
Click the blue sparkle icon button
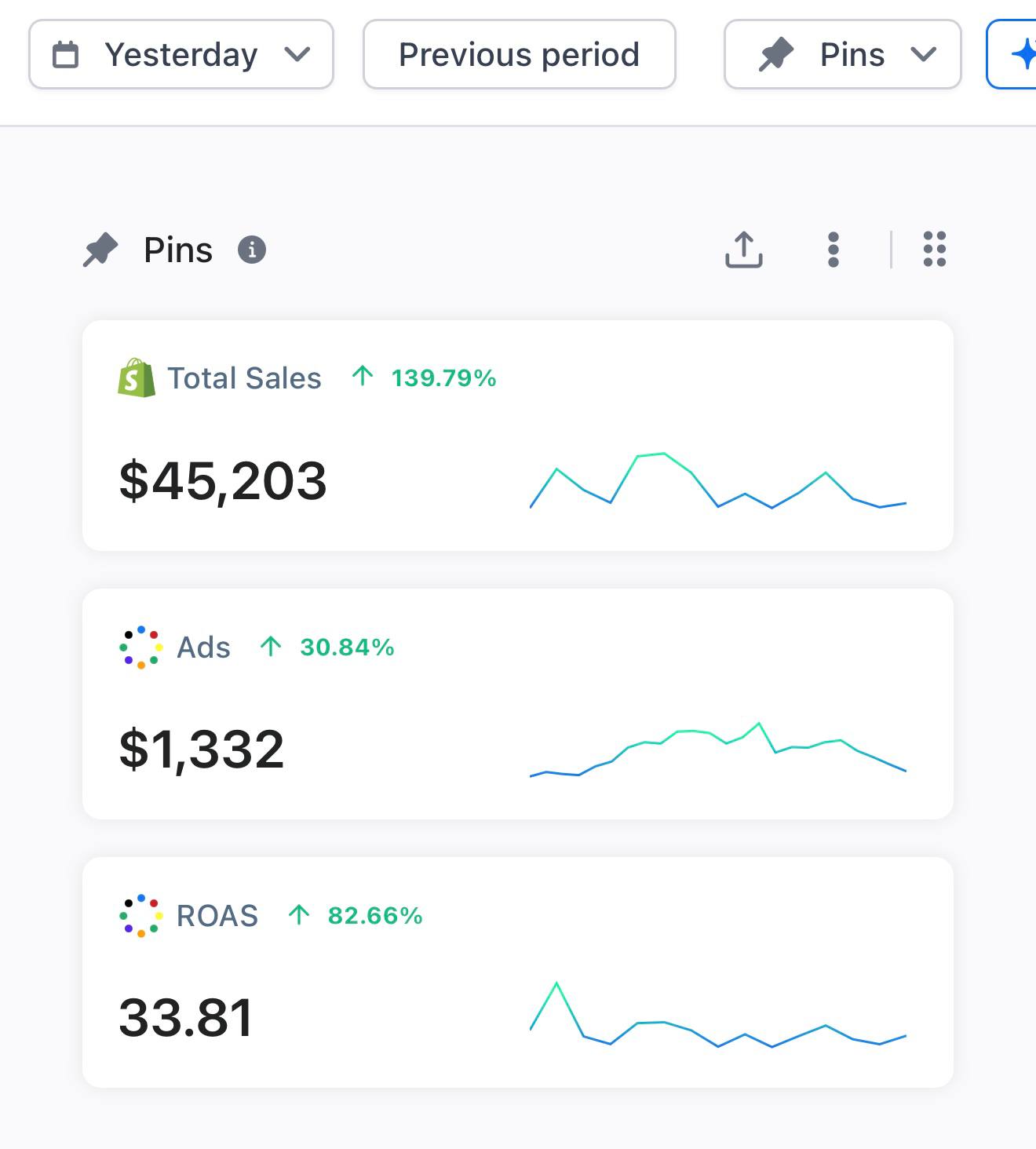[x=1012, y=54]
